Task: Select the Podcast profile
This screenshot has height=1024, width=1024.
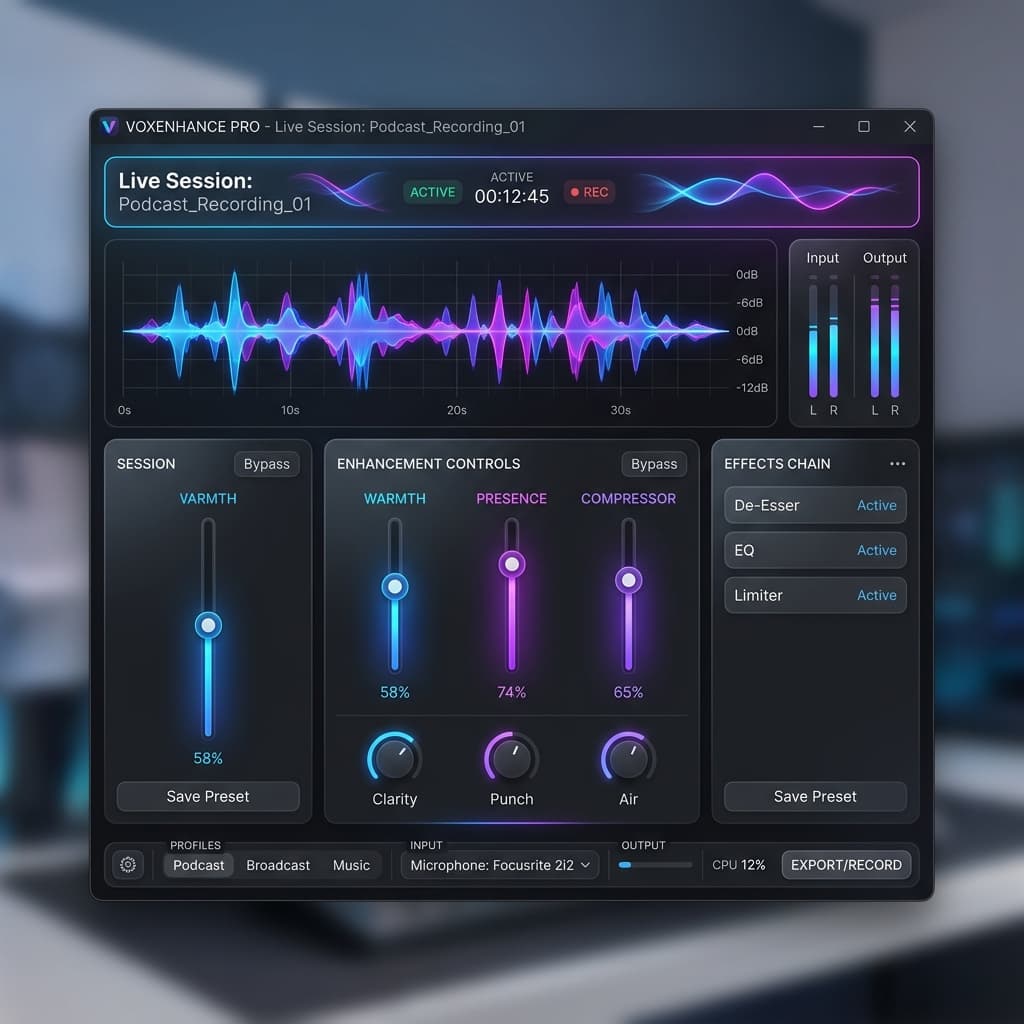Action: [199, 865]
